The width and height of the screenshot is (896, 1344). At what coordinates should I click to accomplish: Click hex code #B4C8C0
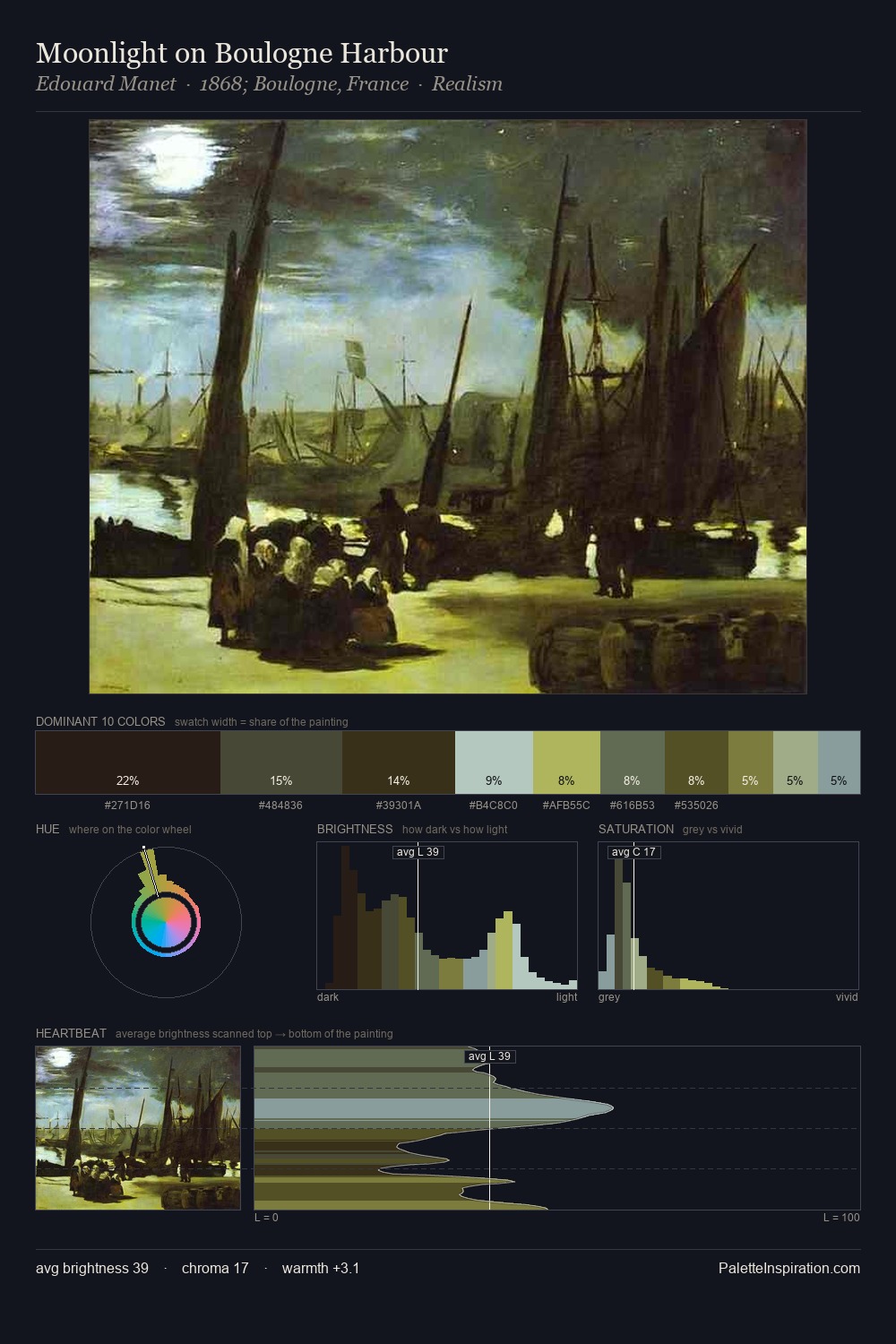coord(494,806)
